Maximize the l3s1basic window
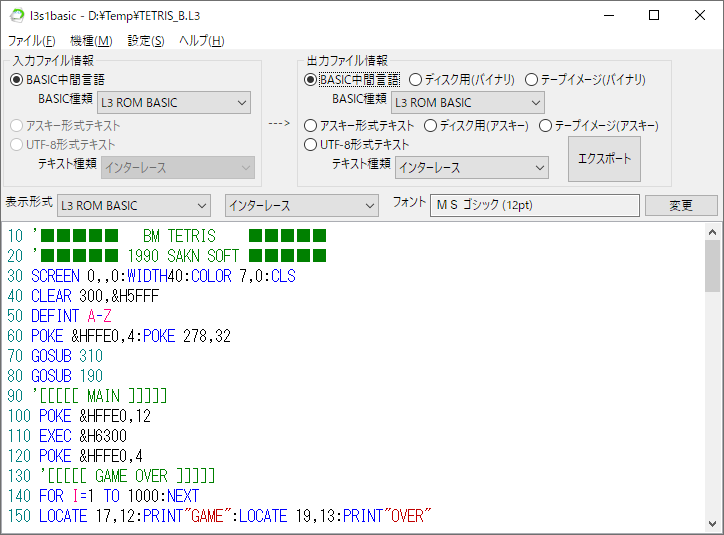This screenshot has width=724, height=535. tap(654, 15)
